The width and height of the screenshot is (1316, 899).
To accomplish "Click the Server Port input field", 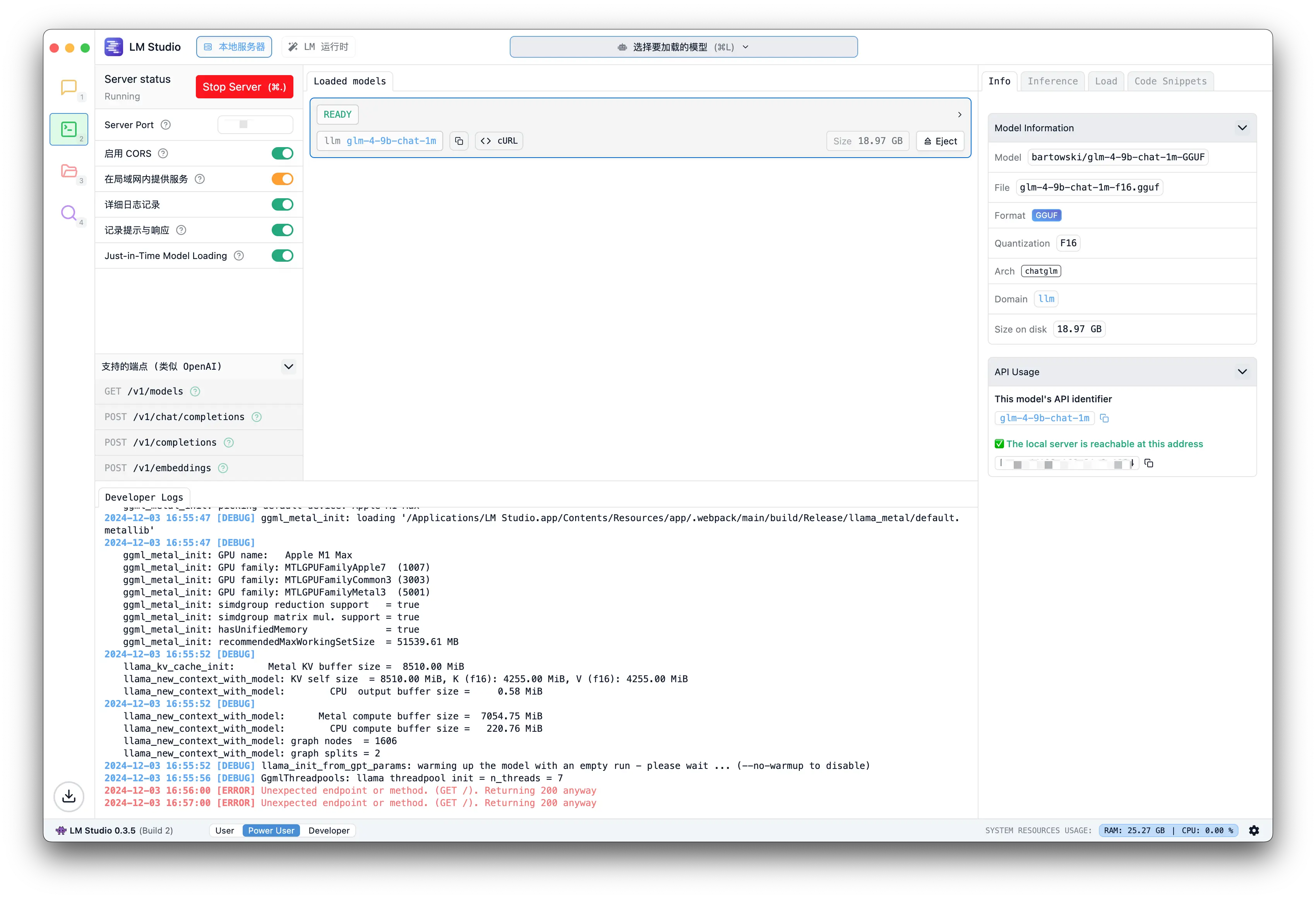I will (x=255, y=125).
